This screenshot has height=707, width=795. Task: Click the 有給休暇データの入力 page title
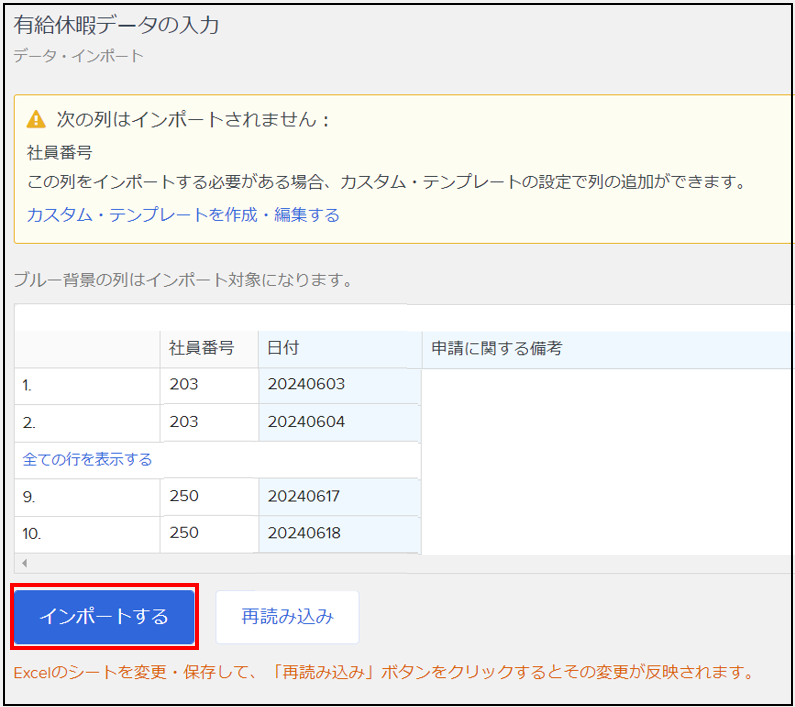(116, 25)
